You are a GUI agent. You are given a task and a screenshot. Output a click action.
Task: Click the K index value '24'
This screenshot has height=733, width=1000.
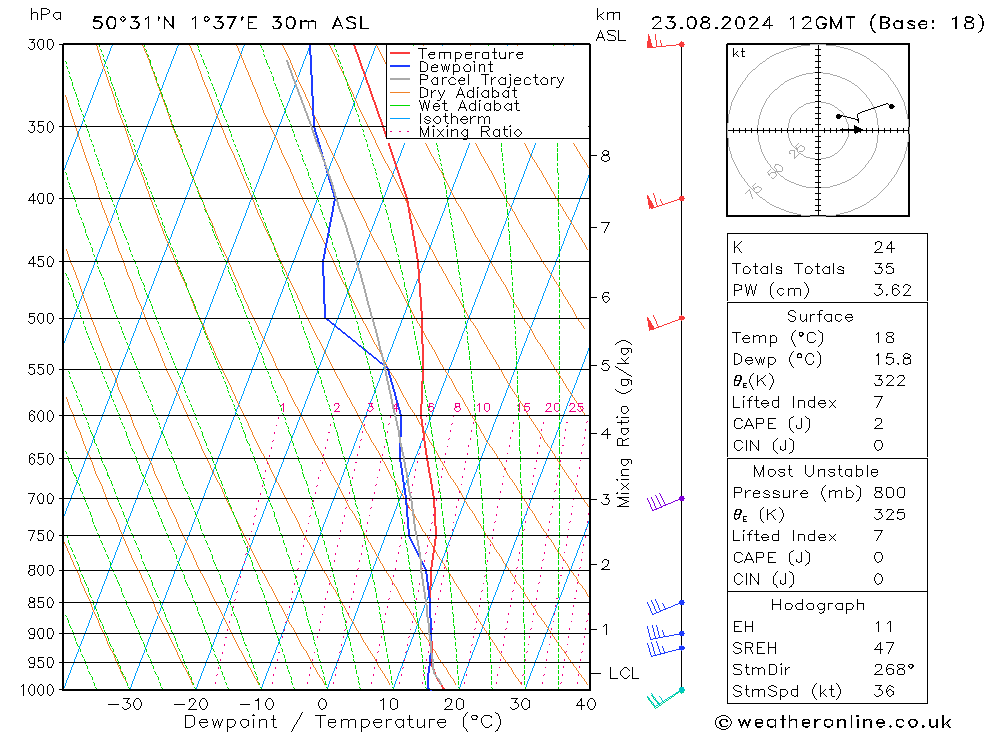pyautogui.click(x=884, y=248)
